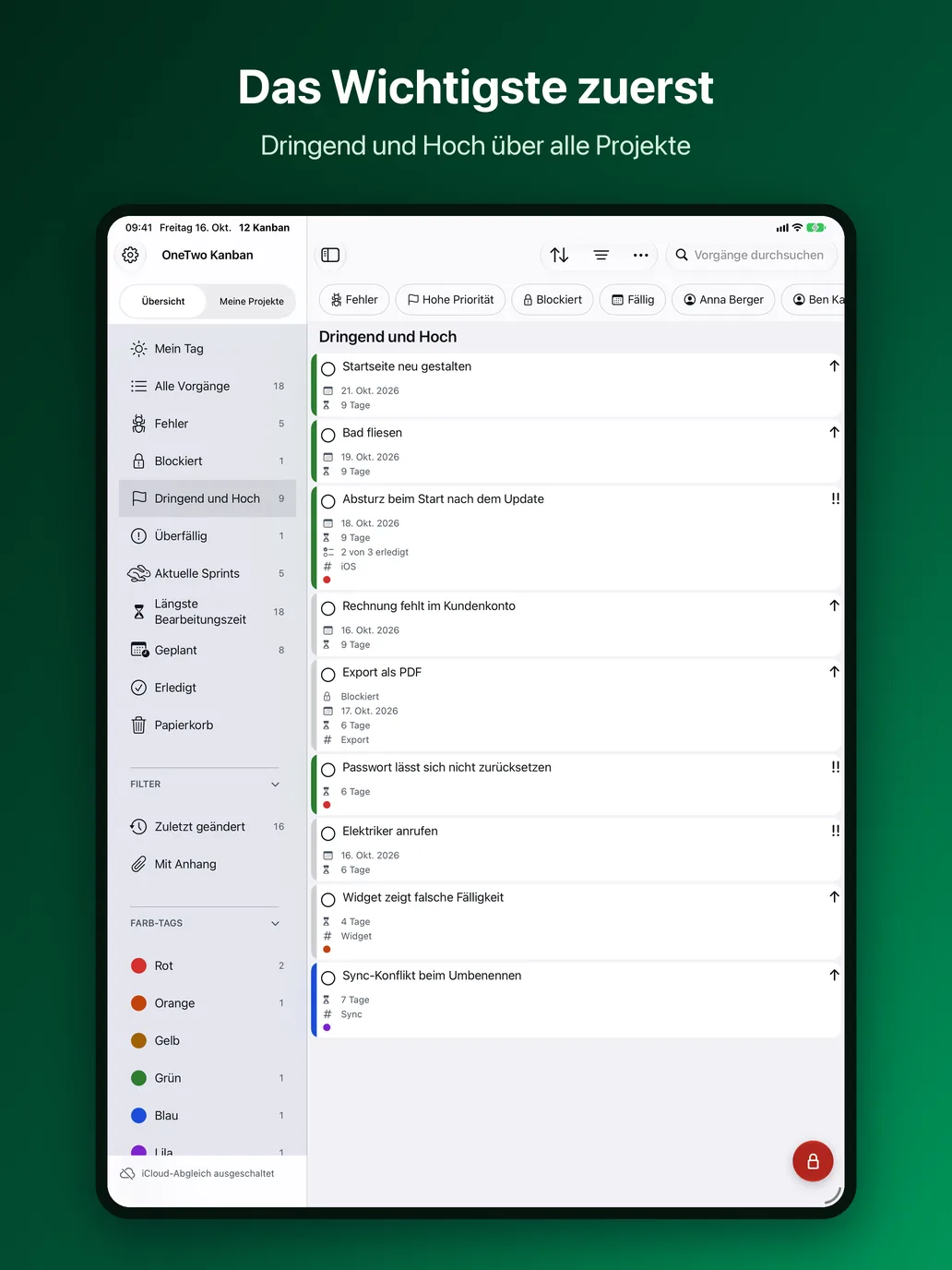
Task: Mark Startseite neu gestalten as done
Action: (x=327, y=368)
